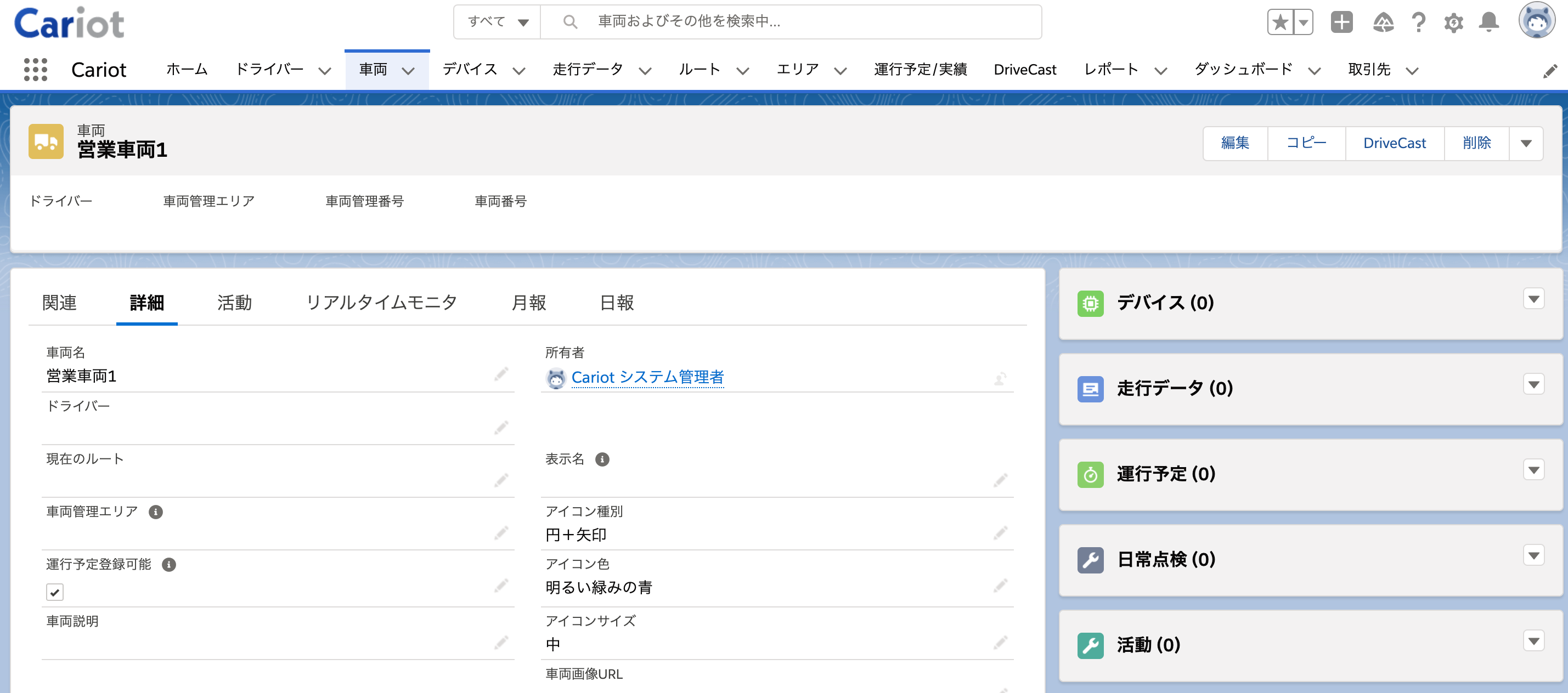
Task: Open the 運行予定 (0) card menu arrow
Action: [1534, 470]
